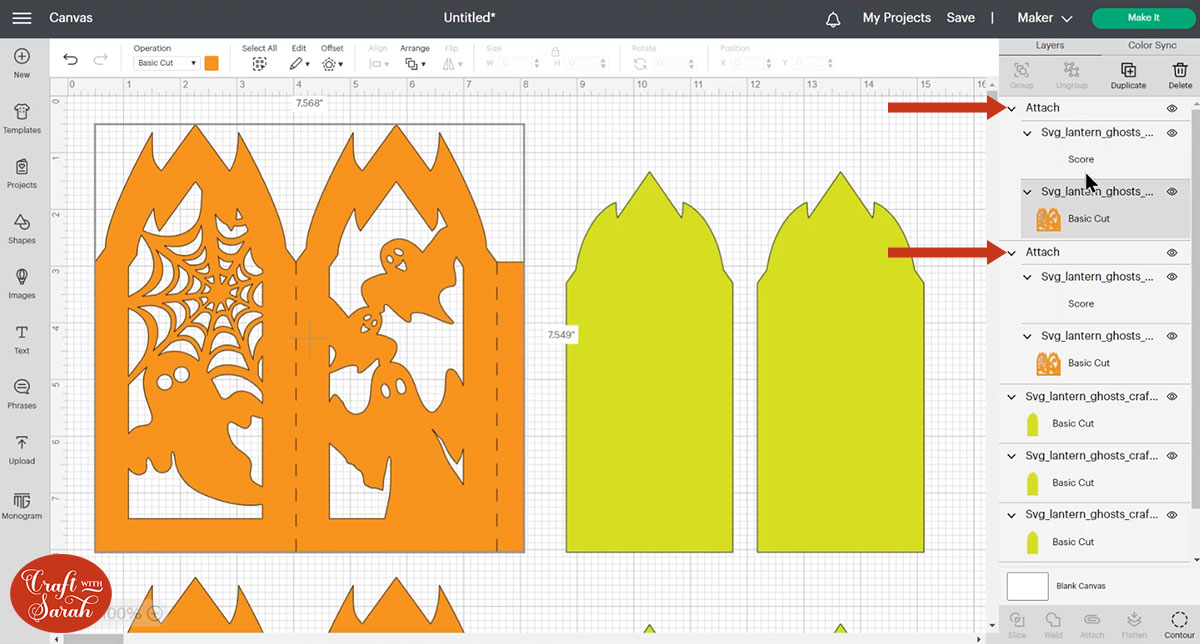
Task: Hide the first Attach group layer
Action: pos(1172,108)
